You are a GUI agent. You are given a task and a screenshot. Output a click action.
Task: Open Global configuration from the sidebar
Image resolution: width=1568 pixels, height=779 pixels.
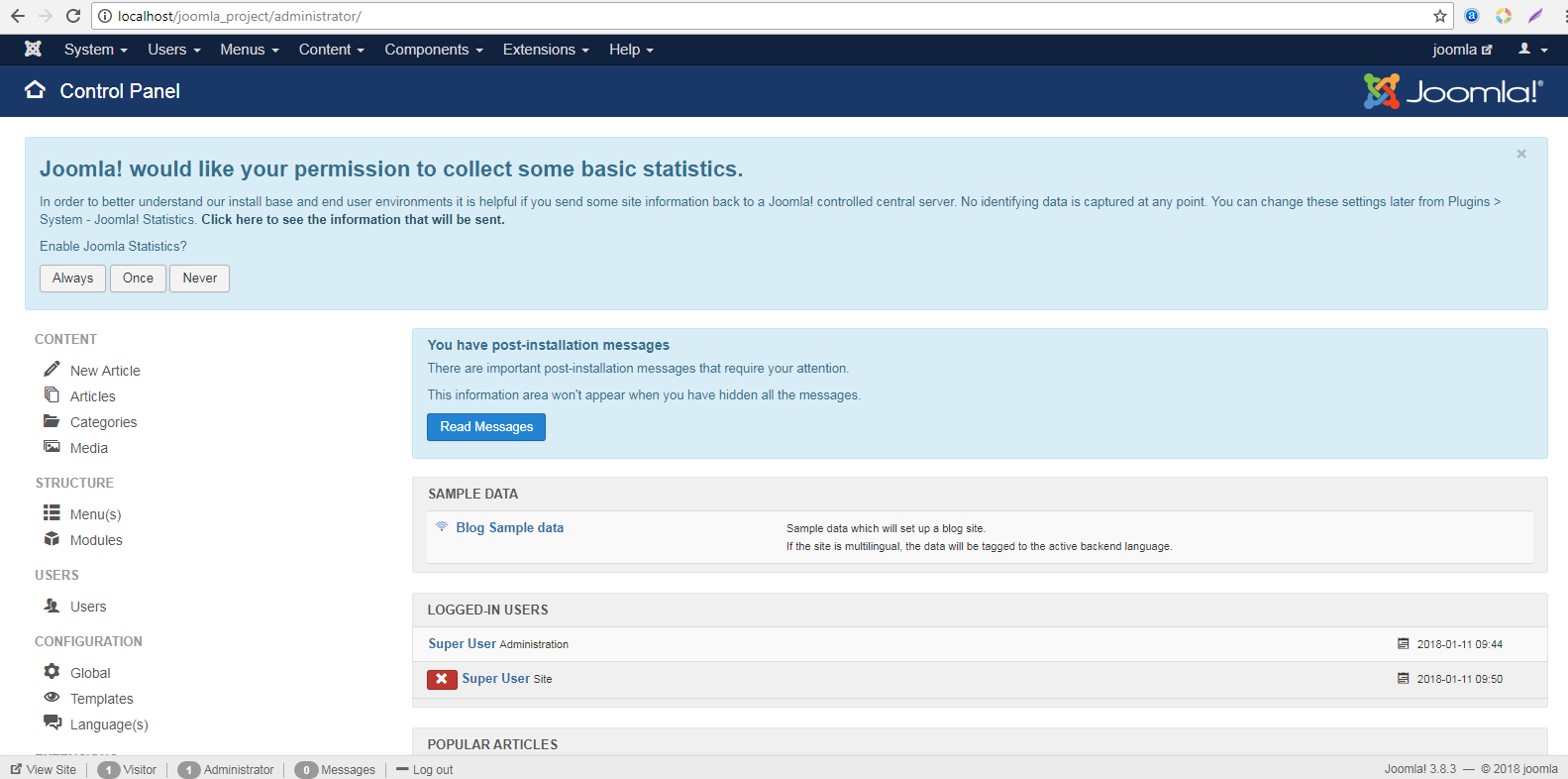tap(90, 673)
